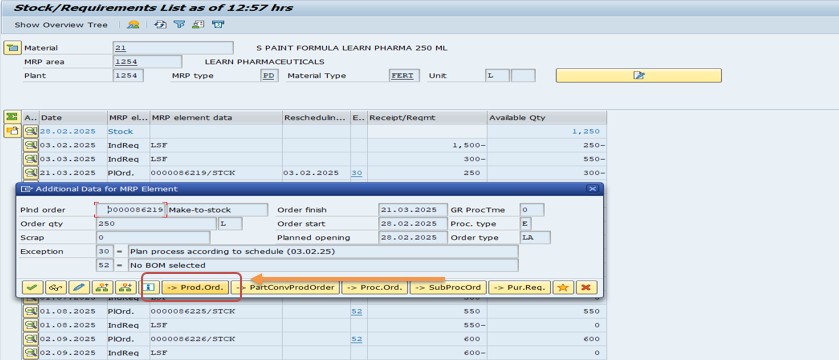This screenshot has height=360, width=839.
Task: Click the display glasses icon in dialog
Action: [56, 287]
